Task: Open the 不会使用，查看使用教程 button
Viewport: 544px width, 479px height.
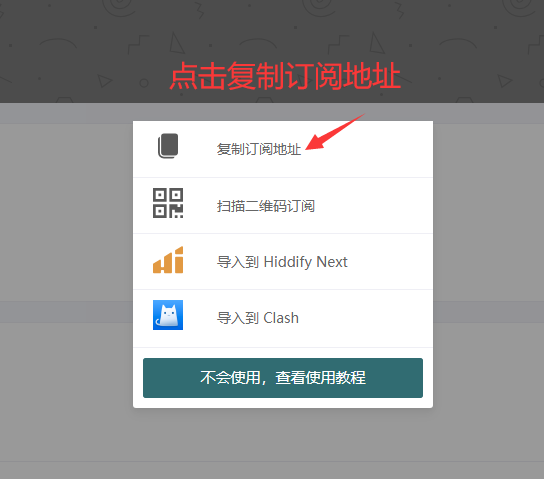Action: pos(283,378)
